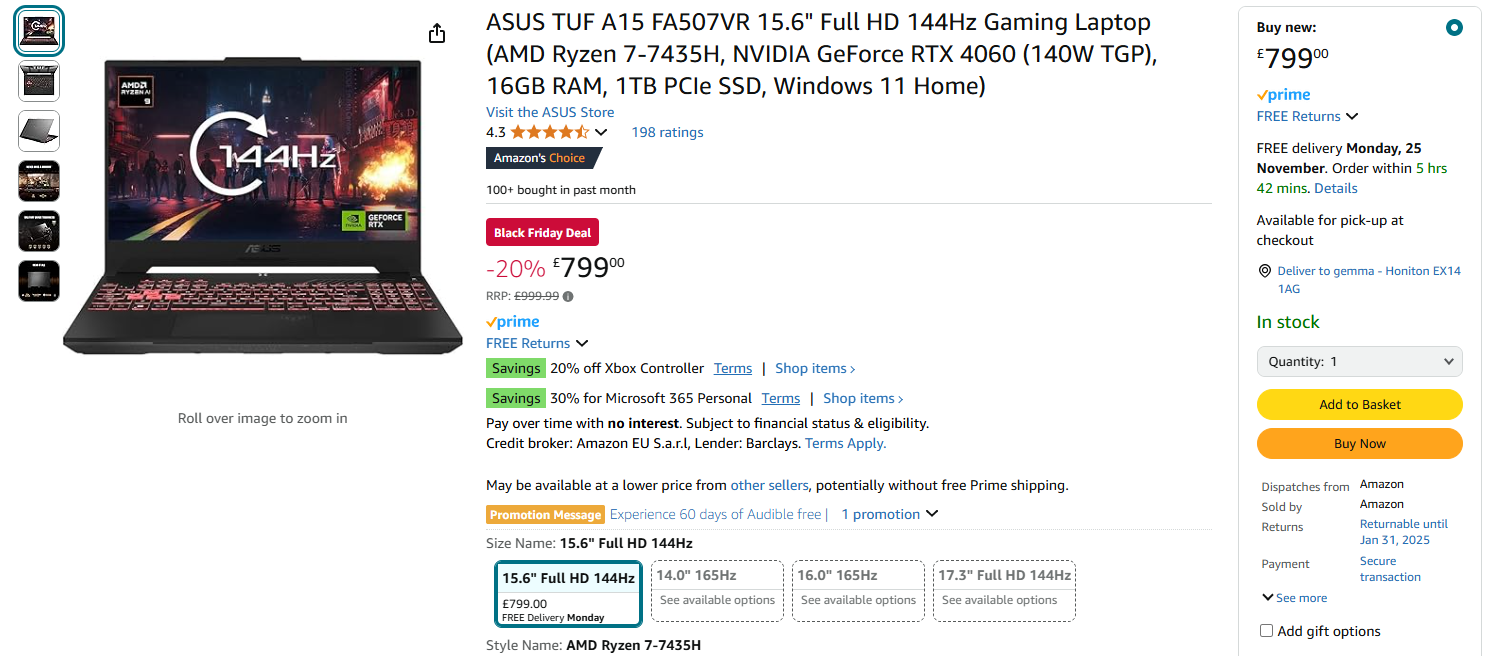Click the star rating icons
Viewport: 1506px width, 656px height.
coord(549,132)
